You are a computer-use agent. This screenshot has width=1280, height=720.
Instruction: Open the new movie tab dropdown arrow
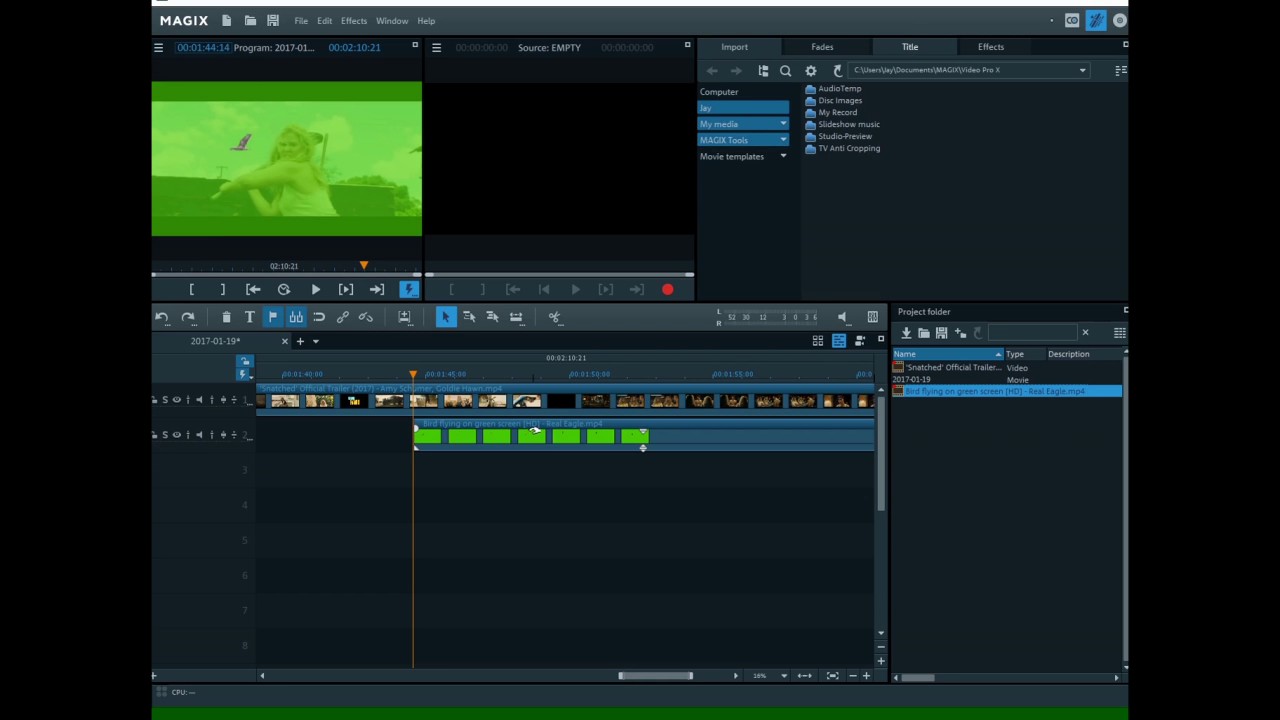click(316, 341)
